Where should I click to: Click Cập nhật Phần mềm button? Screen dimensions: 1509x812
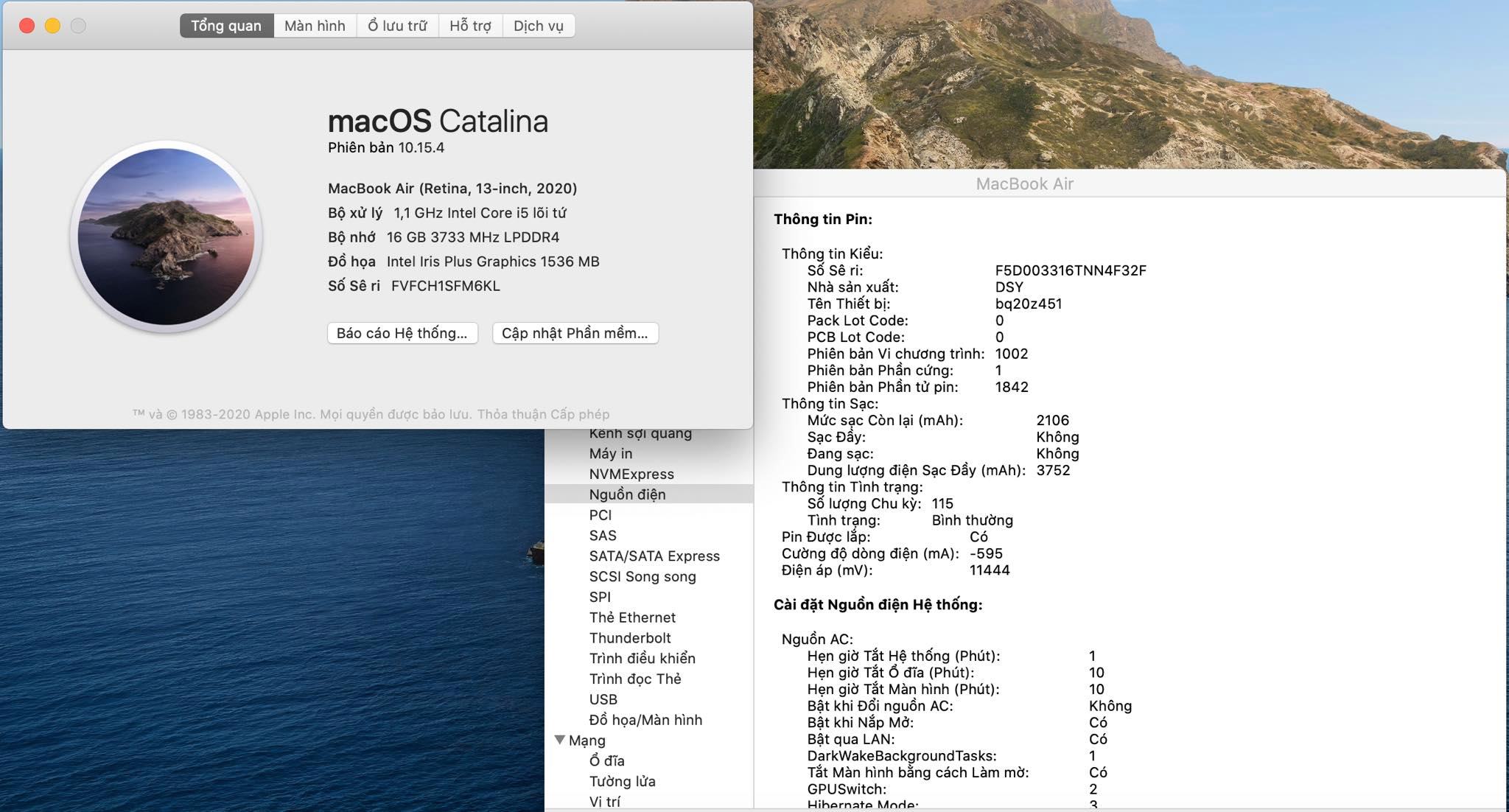(575, 333)
